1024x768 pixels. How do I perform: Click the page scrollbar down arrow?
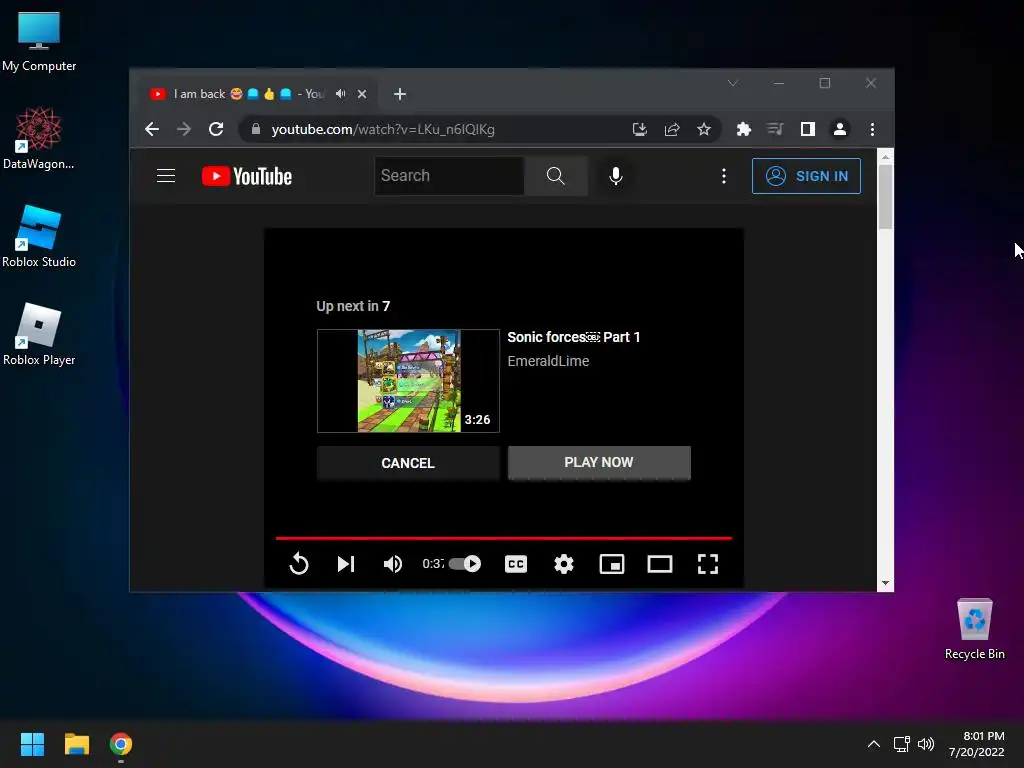click(886, 583)
